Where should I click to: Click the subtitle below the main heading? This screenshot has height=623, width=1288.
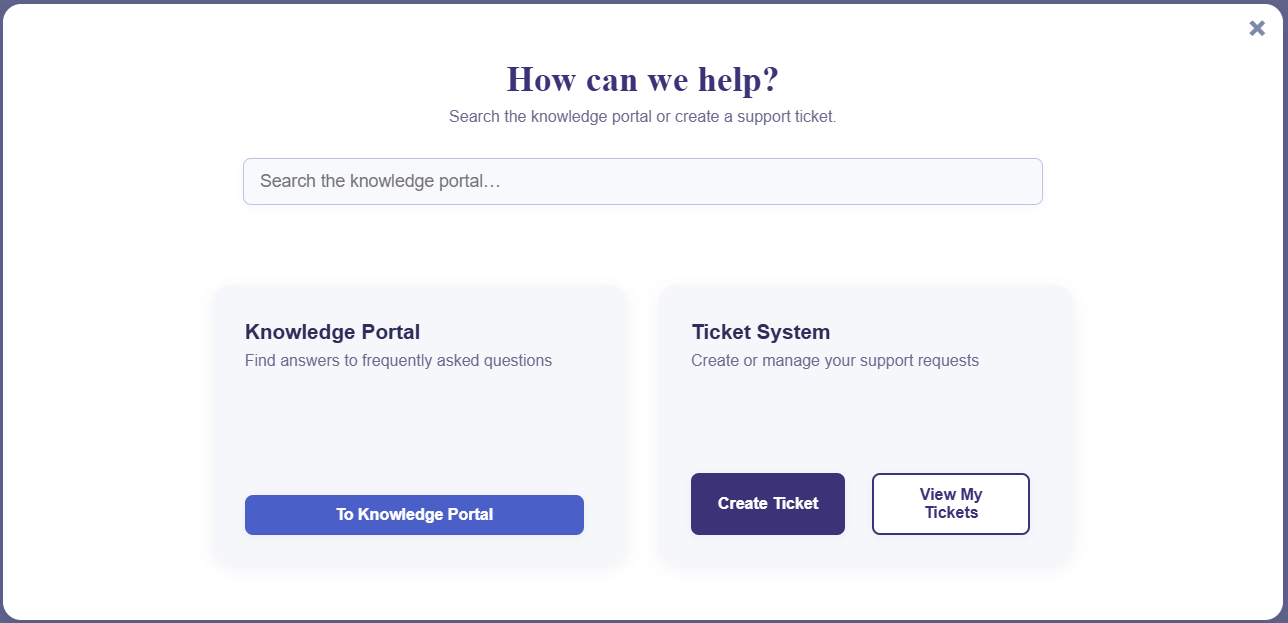click(643, 116)
